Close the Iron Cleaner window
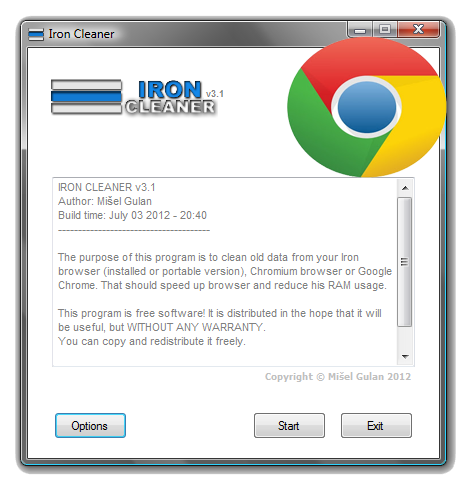 pos(419,29)
